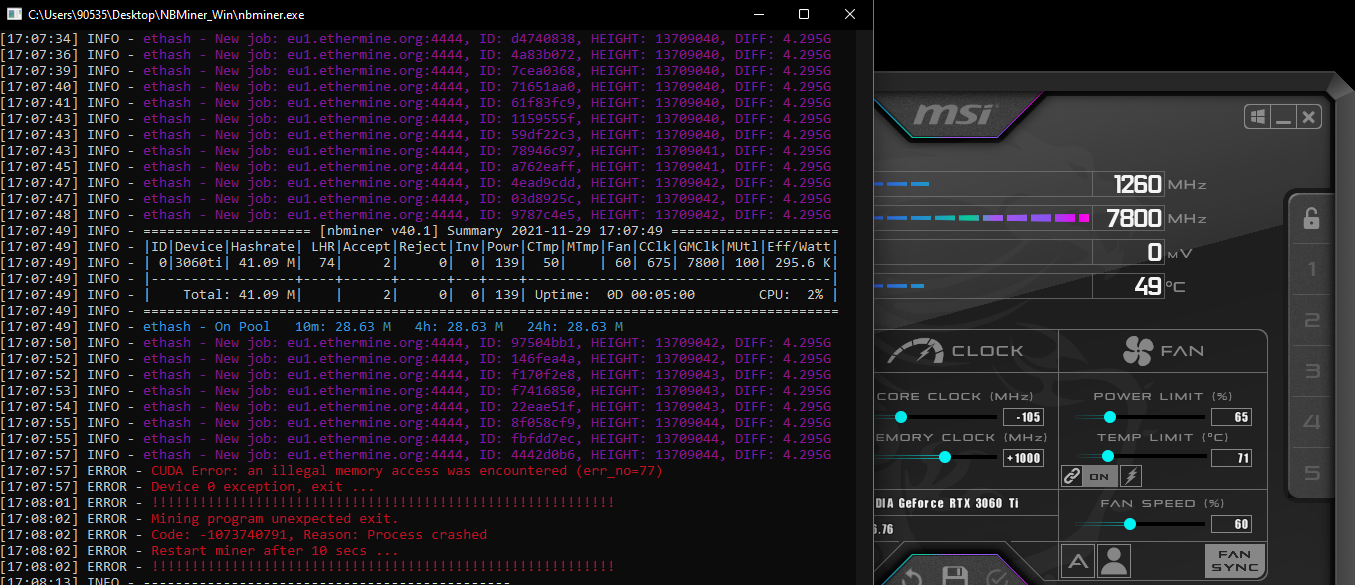
Task: Click the lightning bolt priority icon
Action: tap(1131, 477)
